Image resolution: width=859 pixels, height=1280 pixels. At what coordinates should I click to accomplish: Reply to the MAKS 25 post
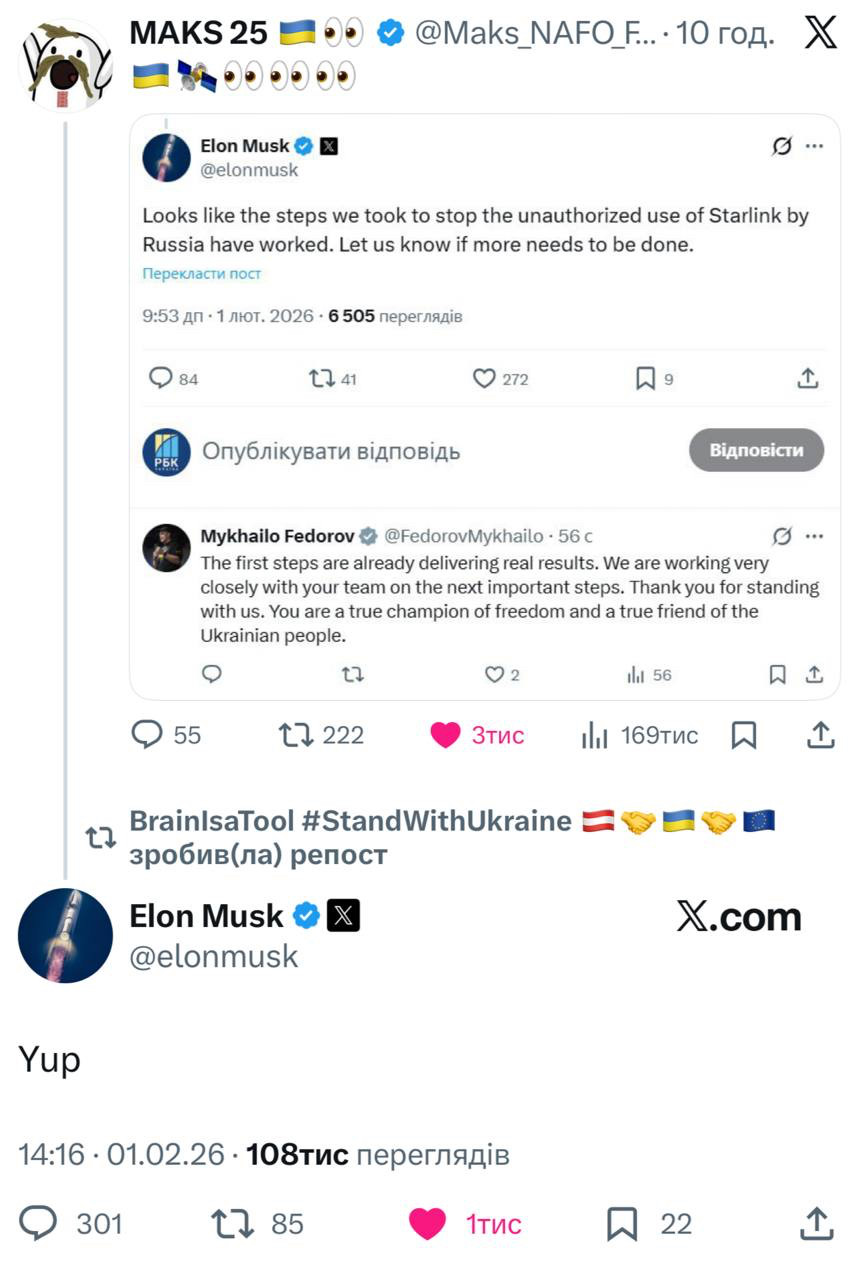click(148, 735)
